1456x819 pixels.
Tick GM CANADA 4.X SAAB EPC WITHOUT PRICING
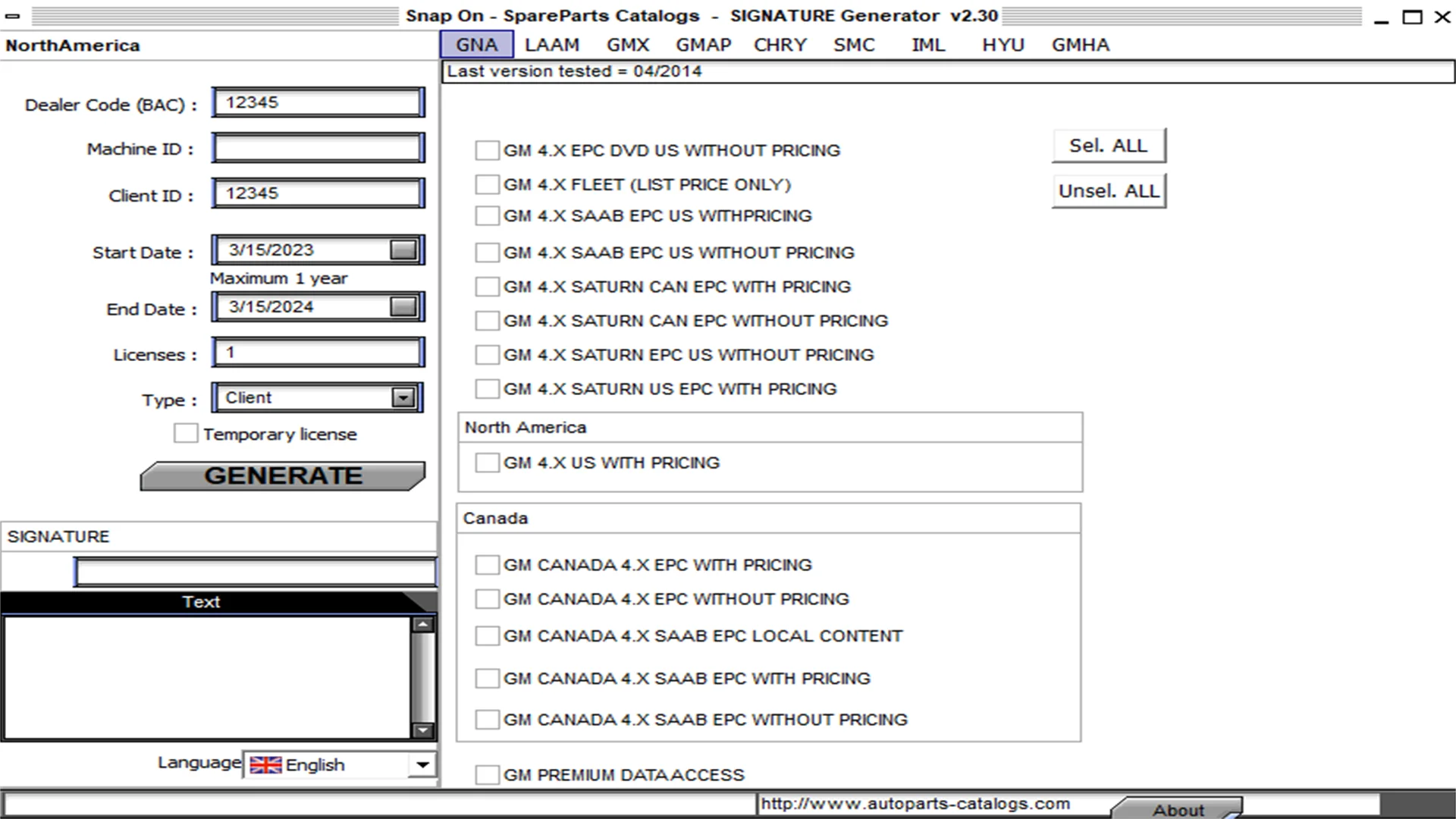point(487,720)
